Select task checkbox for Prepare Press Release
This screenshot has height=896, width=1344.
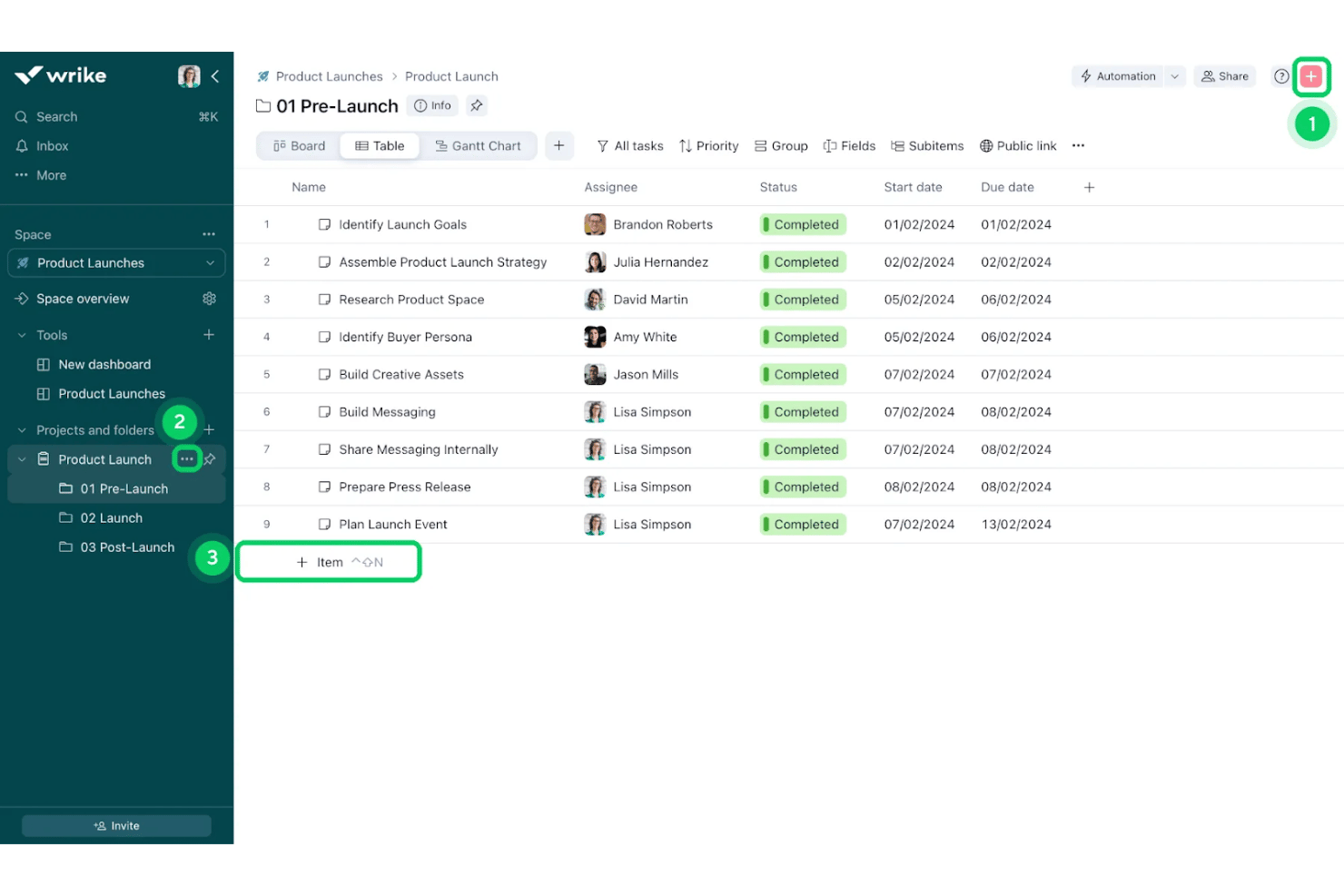click(x=324, y=487)
